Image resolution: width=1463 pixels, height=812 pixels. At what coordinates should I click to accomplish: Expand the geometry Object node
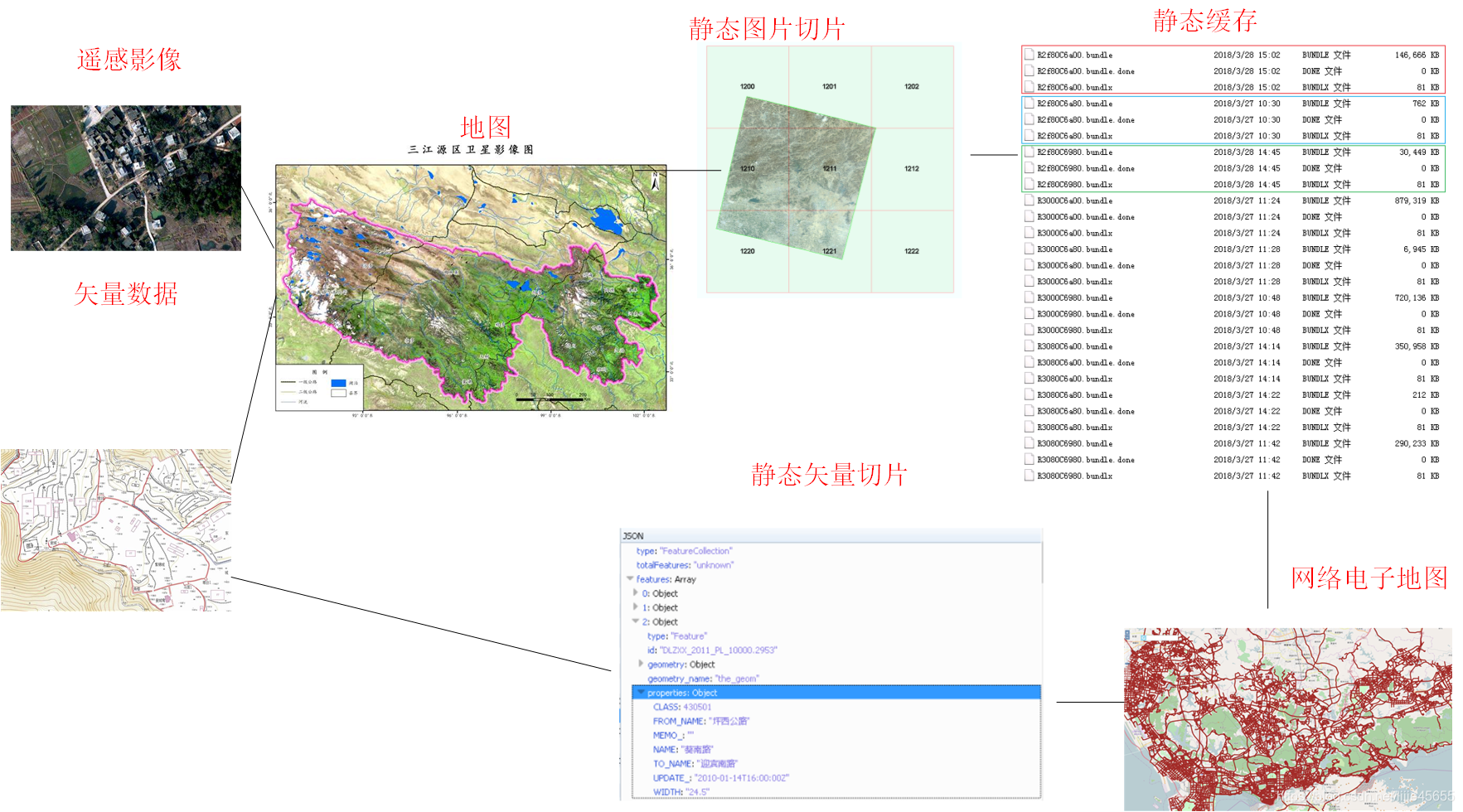coord(639,664)
